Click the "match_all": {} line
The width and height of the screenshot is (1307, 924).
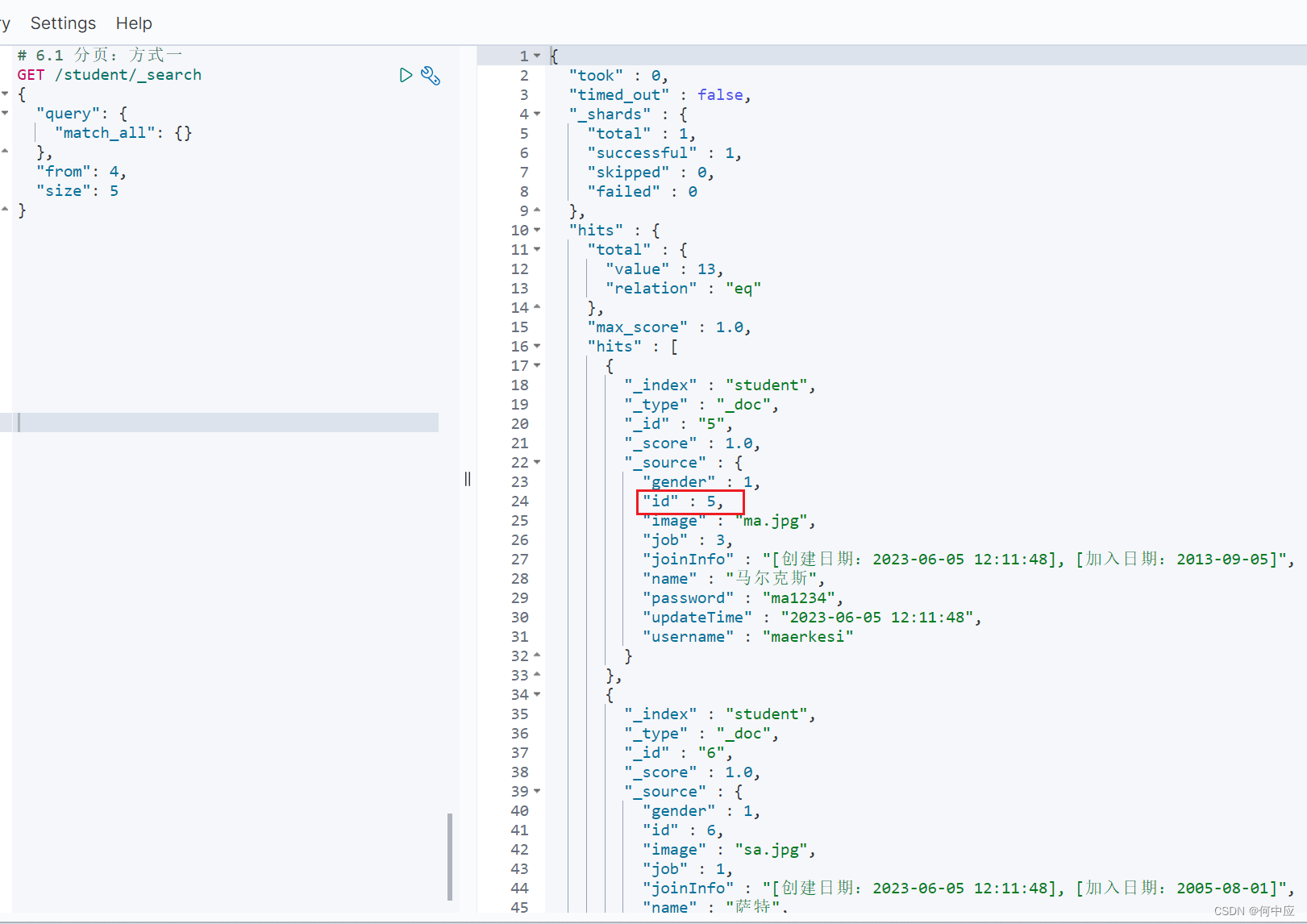pos(123,133)
